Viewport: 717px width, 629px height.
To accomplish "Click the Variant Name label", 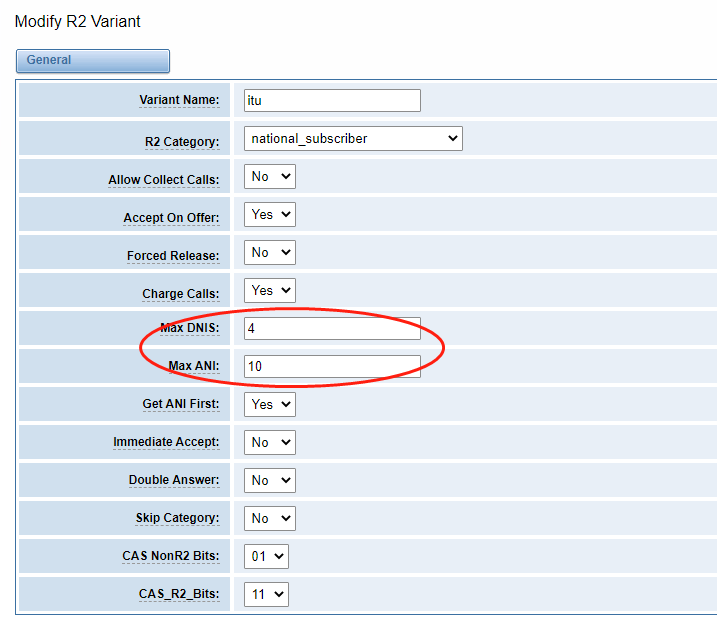I will 179,100.
